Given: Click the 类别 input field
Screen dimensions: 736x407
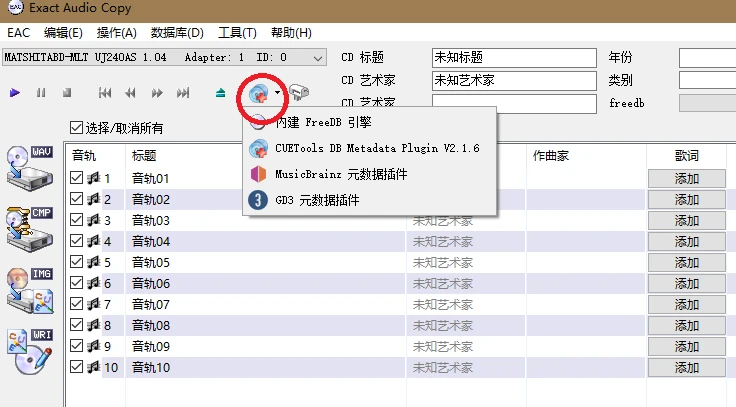Looking at the screenshot, I should 707,80.
